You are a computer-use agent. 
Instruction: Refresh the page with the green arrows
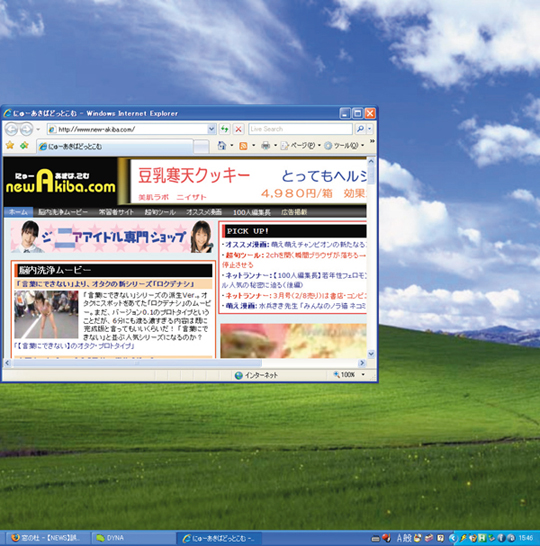pyautogui.click(x=225, y=130)
